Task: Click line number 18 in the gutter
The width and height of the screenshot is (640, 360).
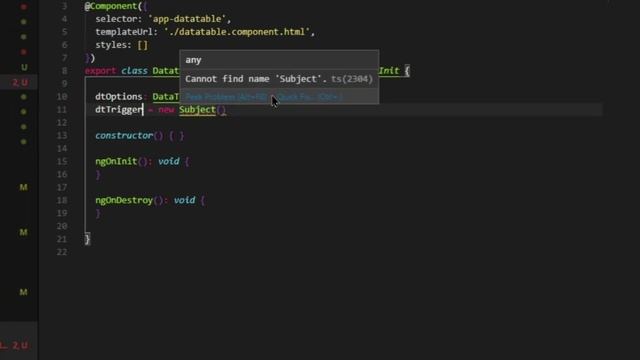Action: point(62,200)
